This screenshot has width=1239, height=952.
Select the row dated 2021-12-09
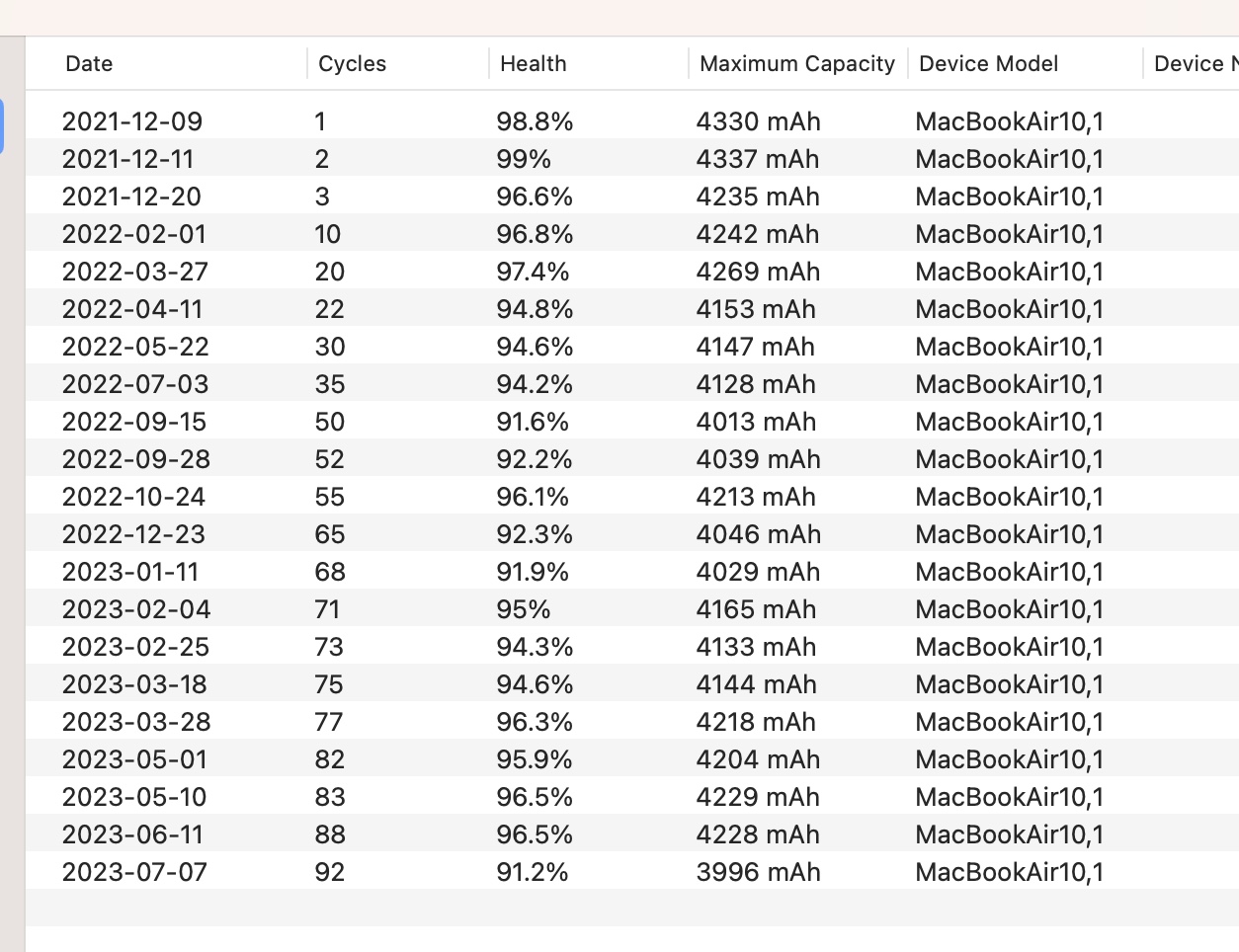point(132,121)
